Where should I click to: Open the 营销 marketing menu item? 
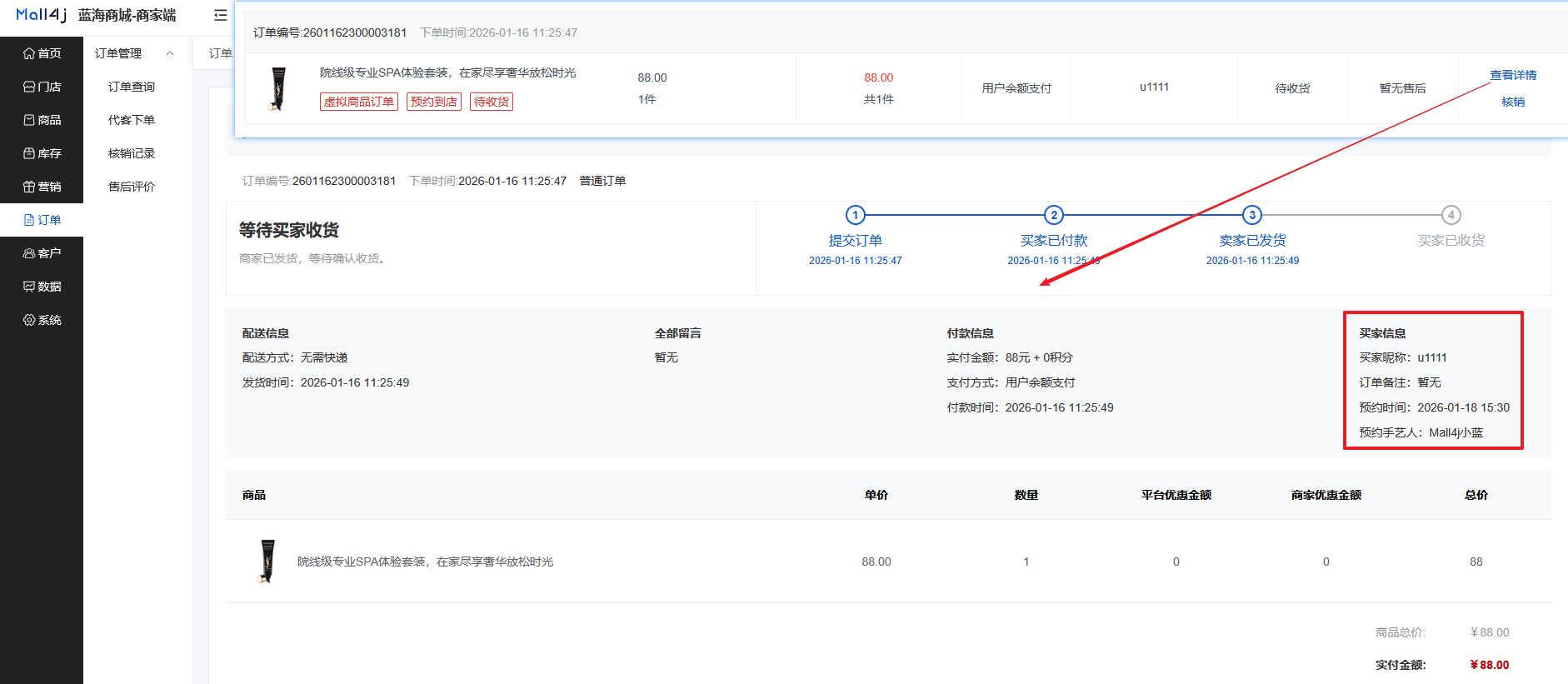click(42, 187)
